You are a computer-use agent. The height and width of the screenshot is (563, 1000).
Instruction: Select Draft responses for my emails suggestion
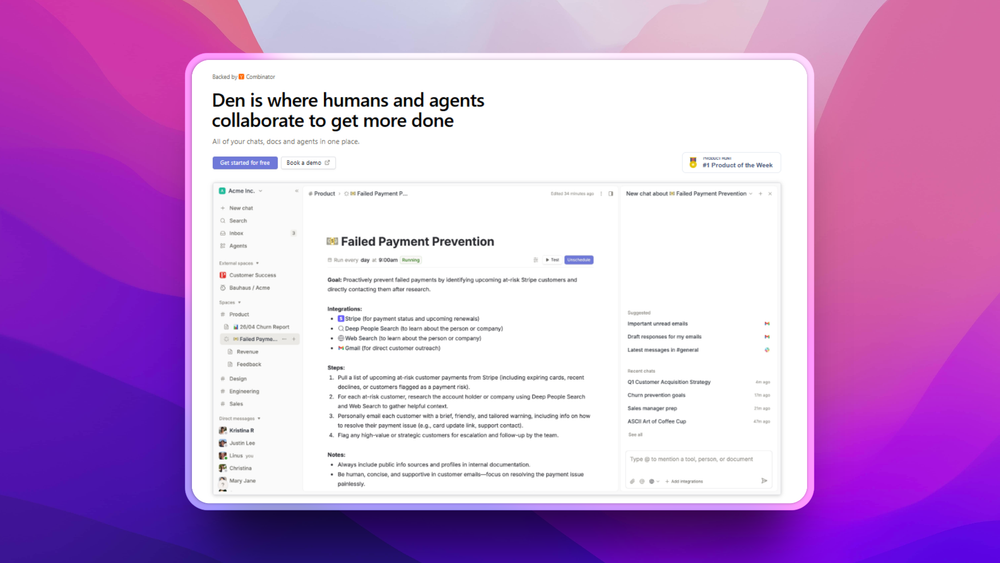pyautogui.click(x=698, y=337)
